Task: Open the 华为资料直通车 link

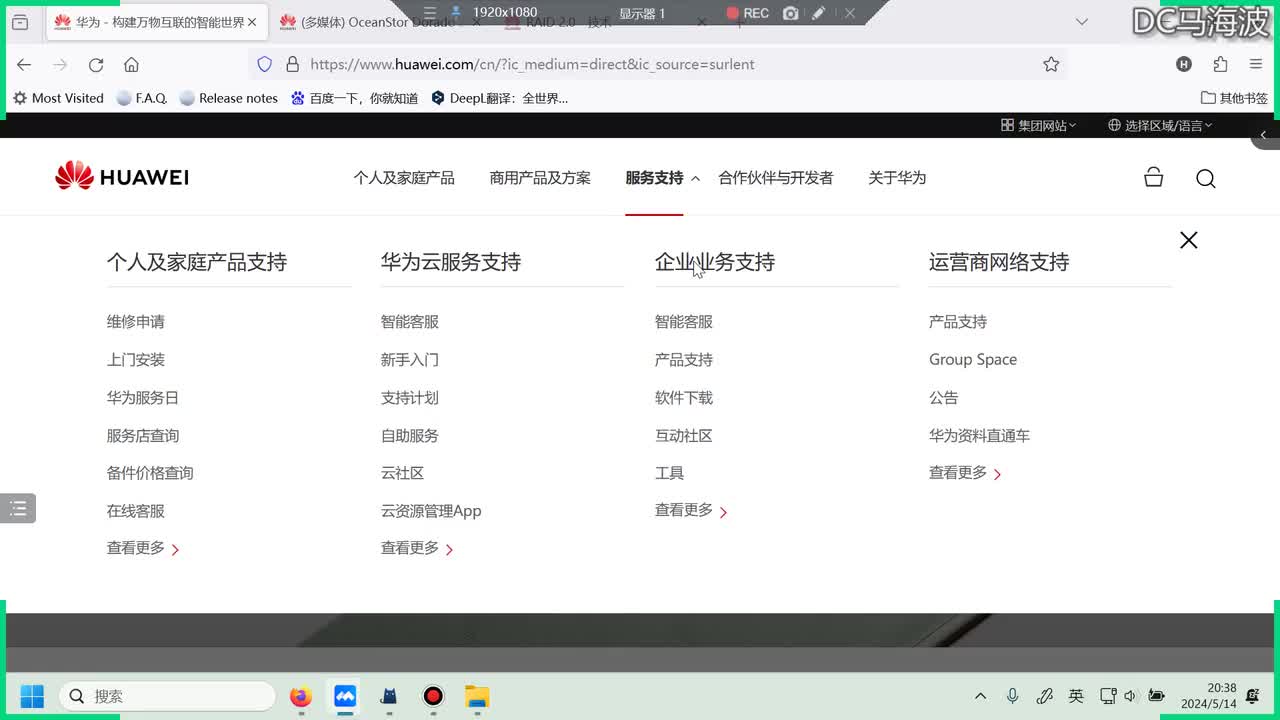Action: point(979,436)
